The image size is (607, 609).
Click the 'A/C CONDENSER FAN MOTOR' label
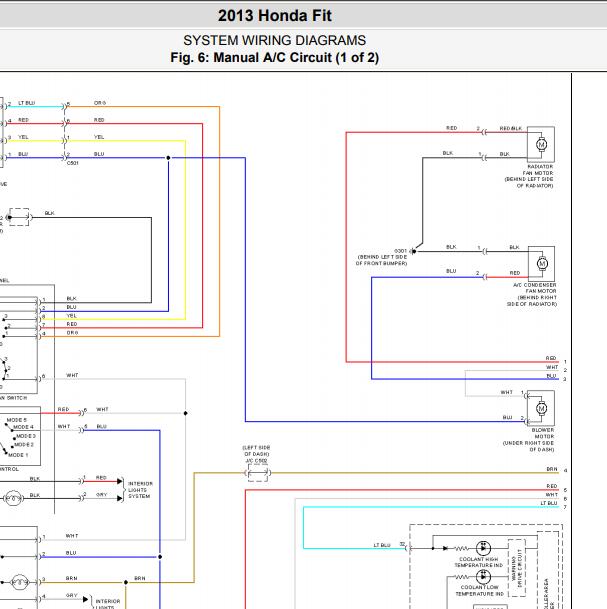click(535, 288)
